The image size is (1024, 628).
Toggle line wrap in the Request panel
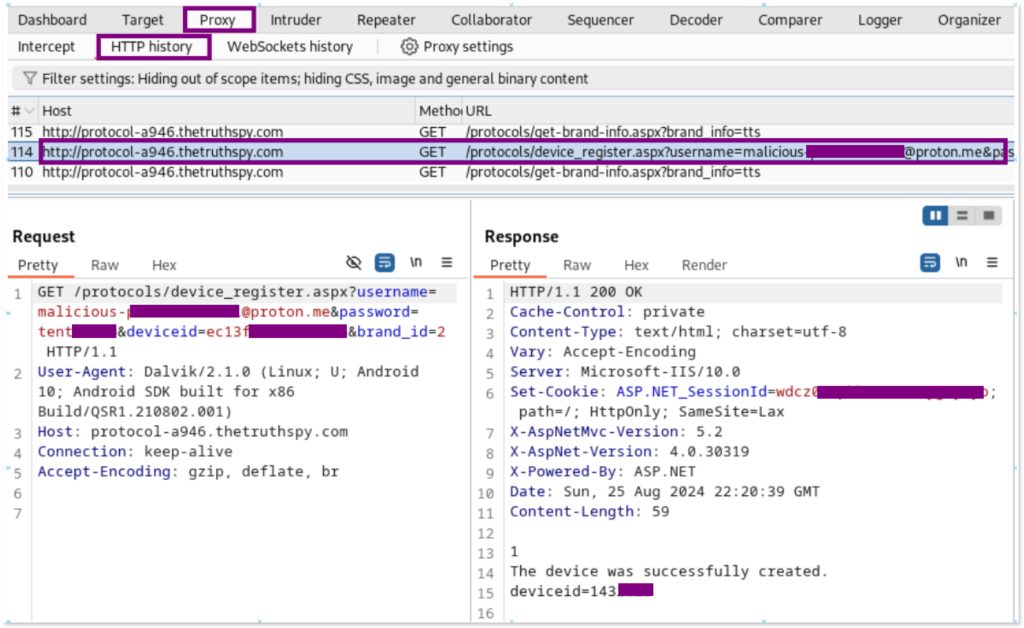point(384,263)
